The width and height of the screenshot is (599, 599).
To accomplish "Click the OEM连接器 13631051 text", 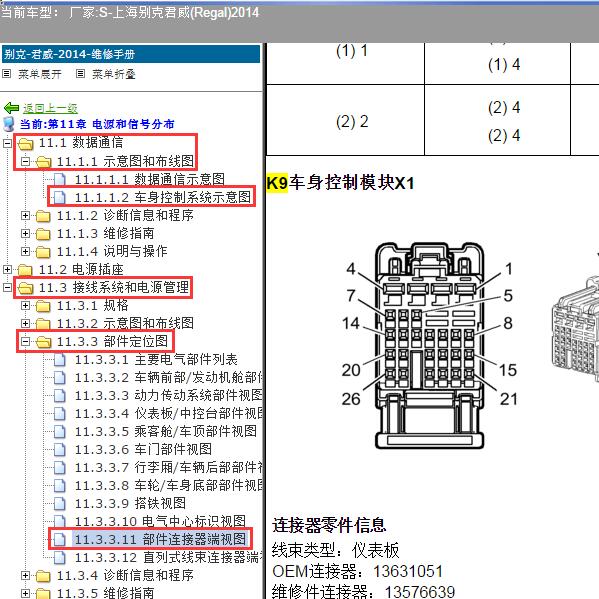I will (x=357, y=572).
